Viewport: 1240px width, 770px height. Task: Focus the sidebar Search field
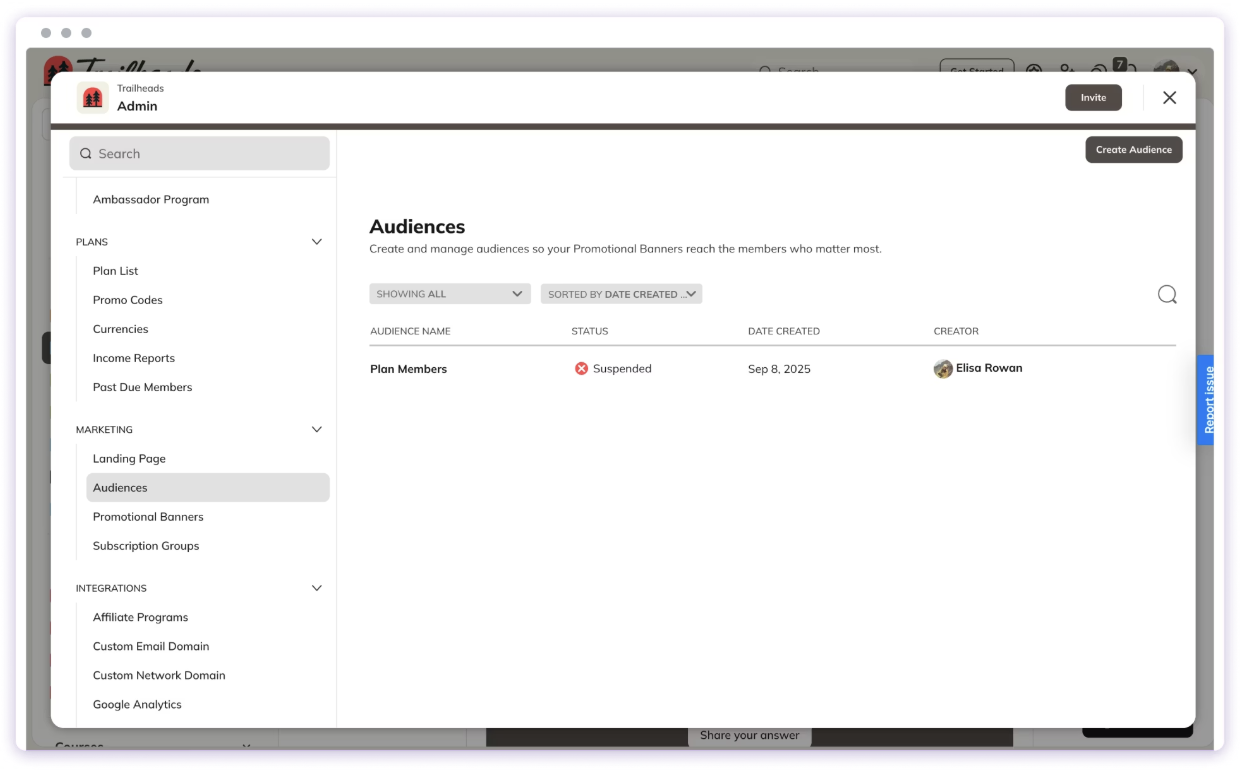(199, 154)
